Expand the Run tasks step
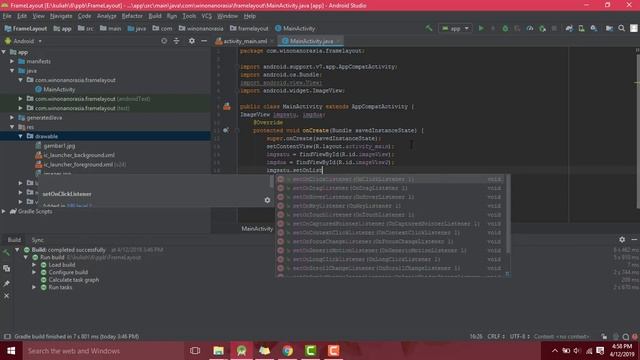The height and width of the screenshot is (360, 640). point(34,287)
